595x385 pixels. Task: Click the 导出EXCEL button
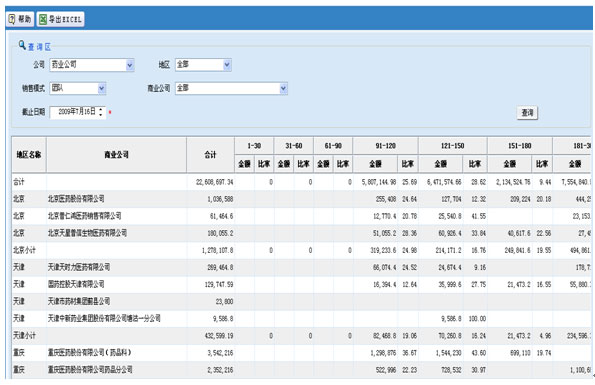(60, 19)
